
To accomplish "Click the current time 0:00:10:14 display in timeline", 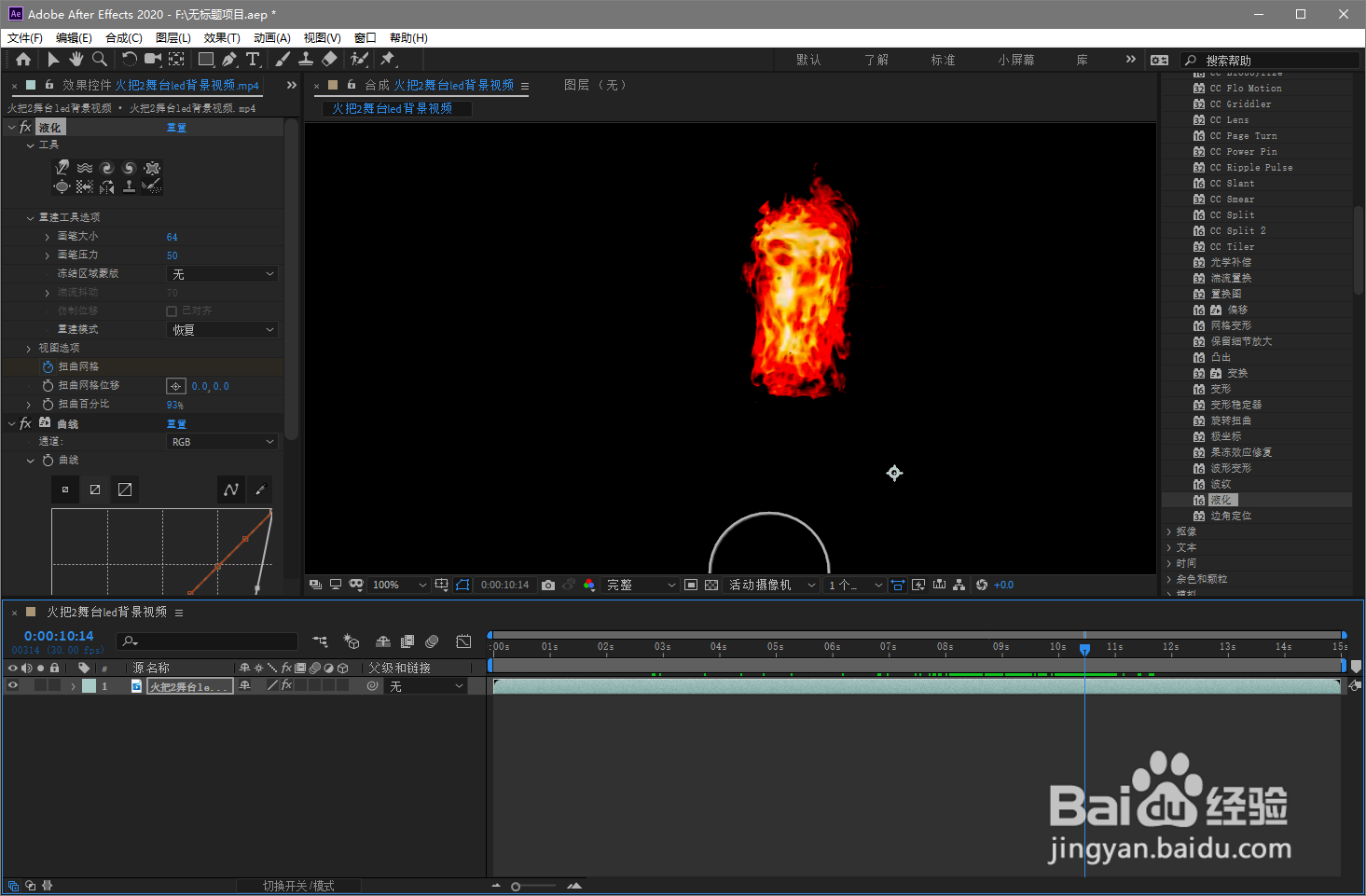I will click(x=59, y=636).
